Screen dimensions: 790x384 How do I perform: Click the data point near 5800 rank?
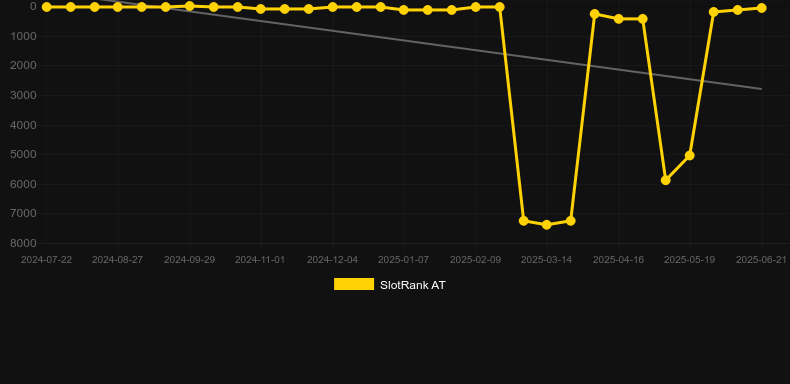click(x=666, y=180)
